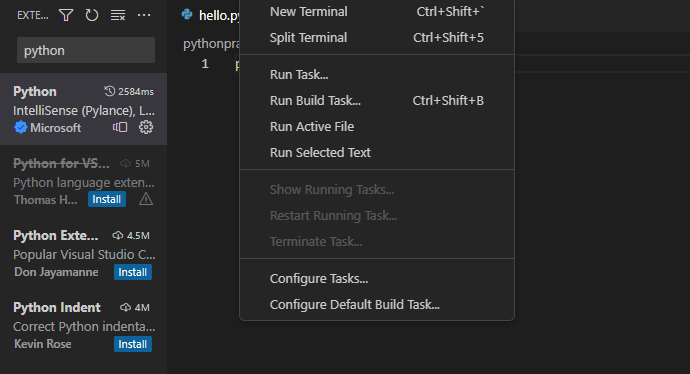Viewport: 690px width, 374px height.
Task: Choose Run Build Task... entry
Action: [377, 101]
